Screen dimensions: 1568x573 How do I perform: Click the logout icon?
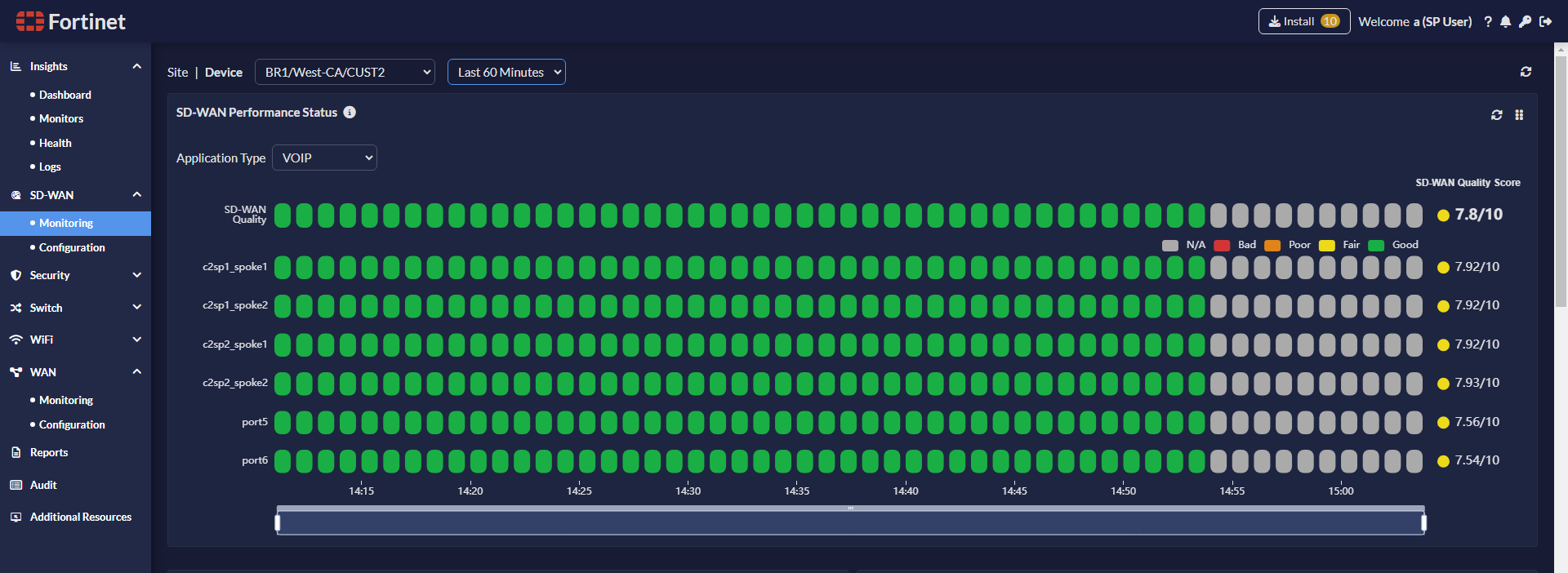[1545, 22]
